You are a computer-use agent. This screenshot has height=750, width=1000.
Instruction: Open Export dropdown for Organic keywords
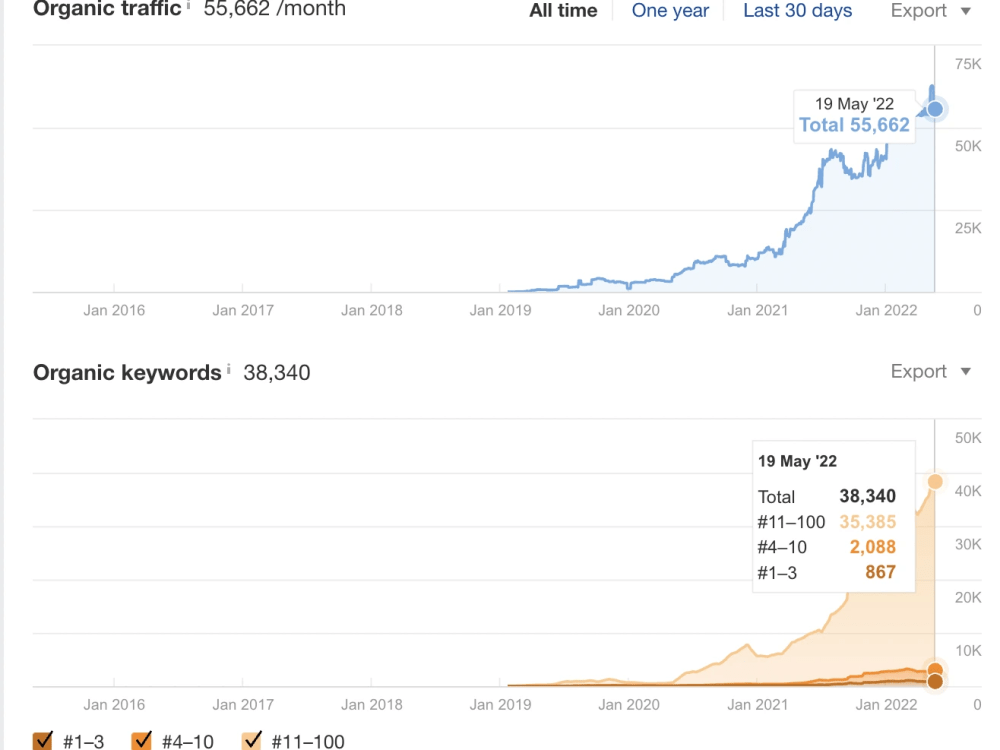click(930, 371)
